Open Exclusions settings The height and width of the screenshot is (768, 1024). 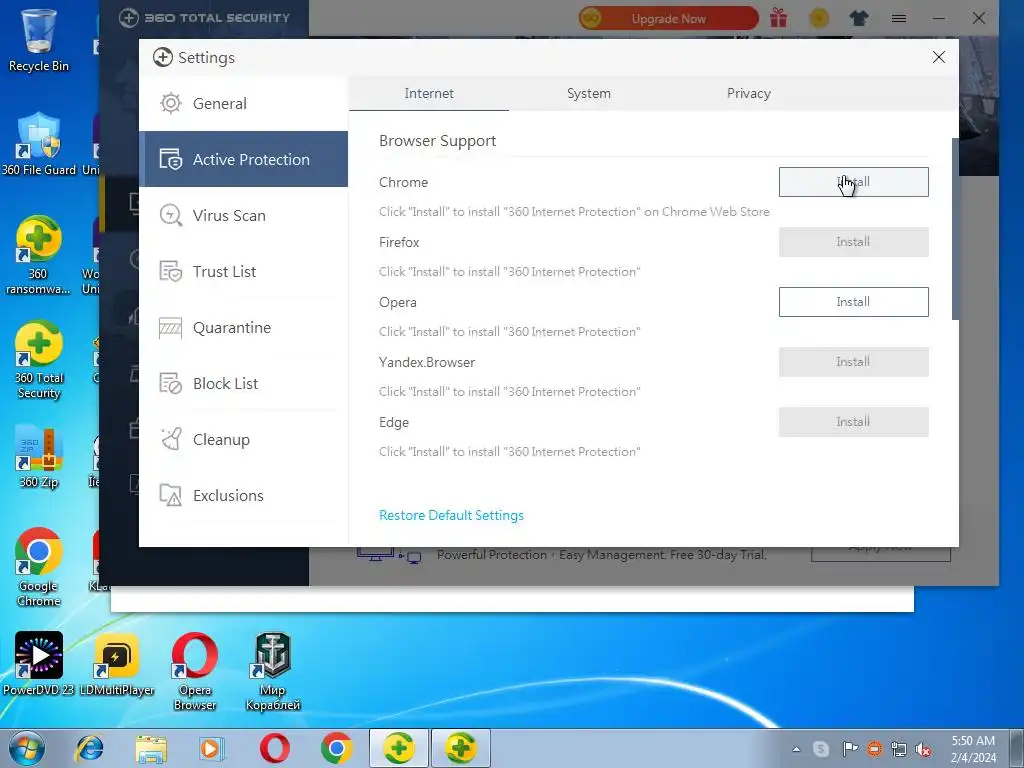[x=243, y=496]
